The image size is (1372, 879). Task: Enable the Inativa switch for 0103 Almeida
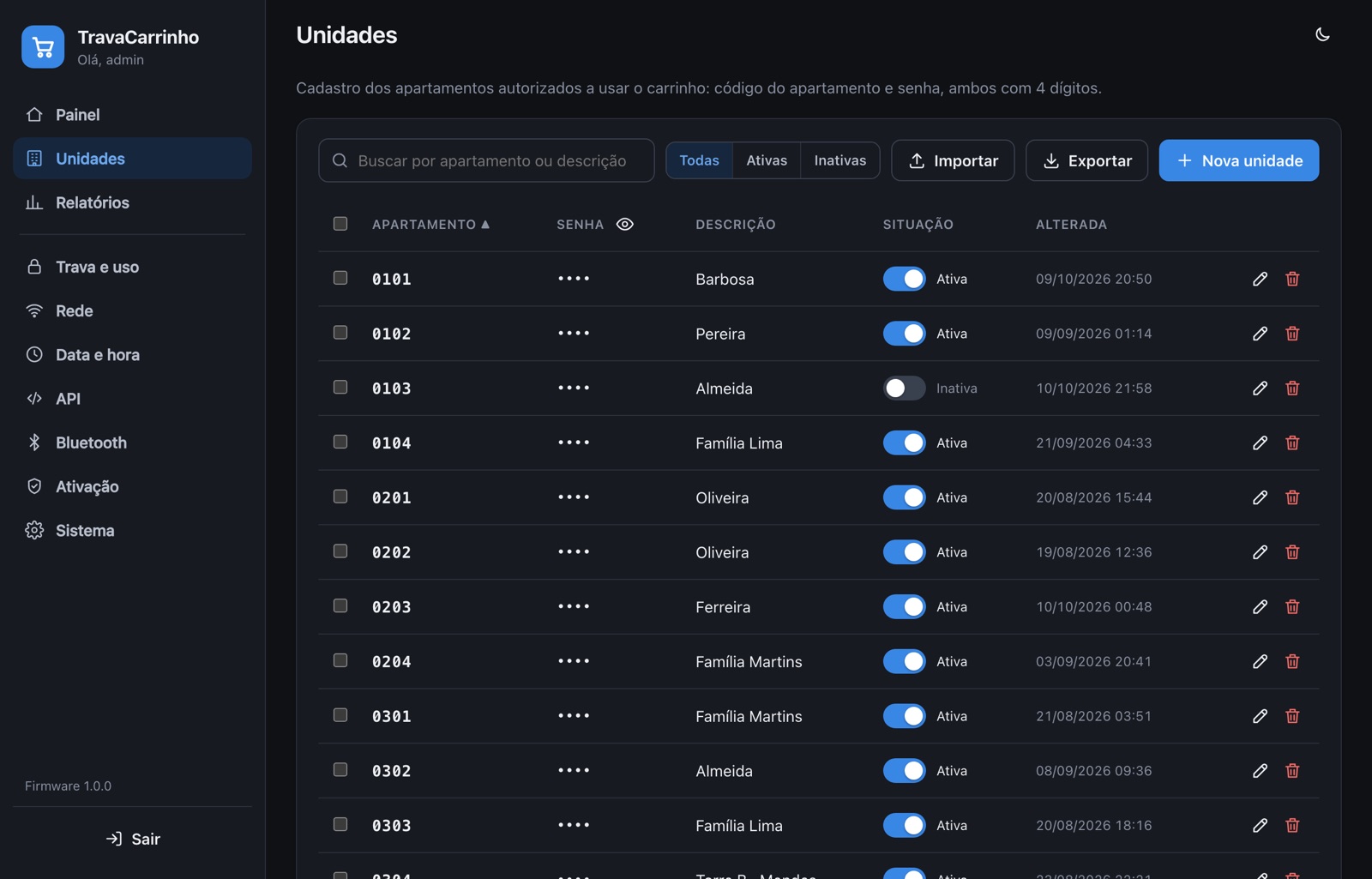point(904,388)
